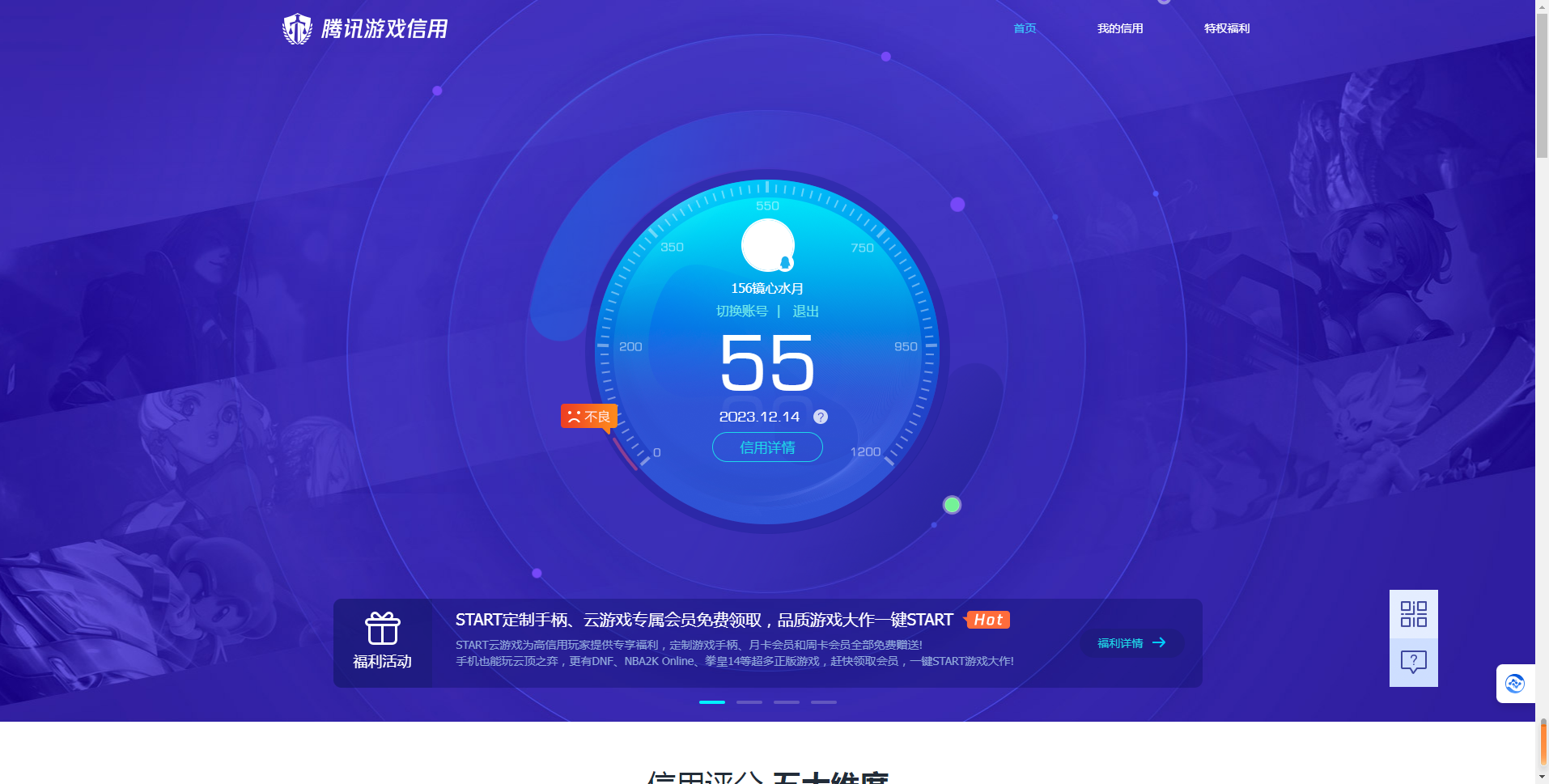Click the Tencent Game Credit shield logo
The height and width of the screenshot is (784, 1549).
[297, 29]
